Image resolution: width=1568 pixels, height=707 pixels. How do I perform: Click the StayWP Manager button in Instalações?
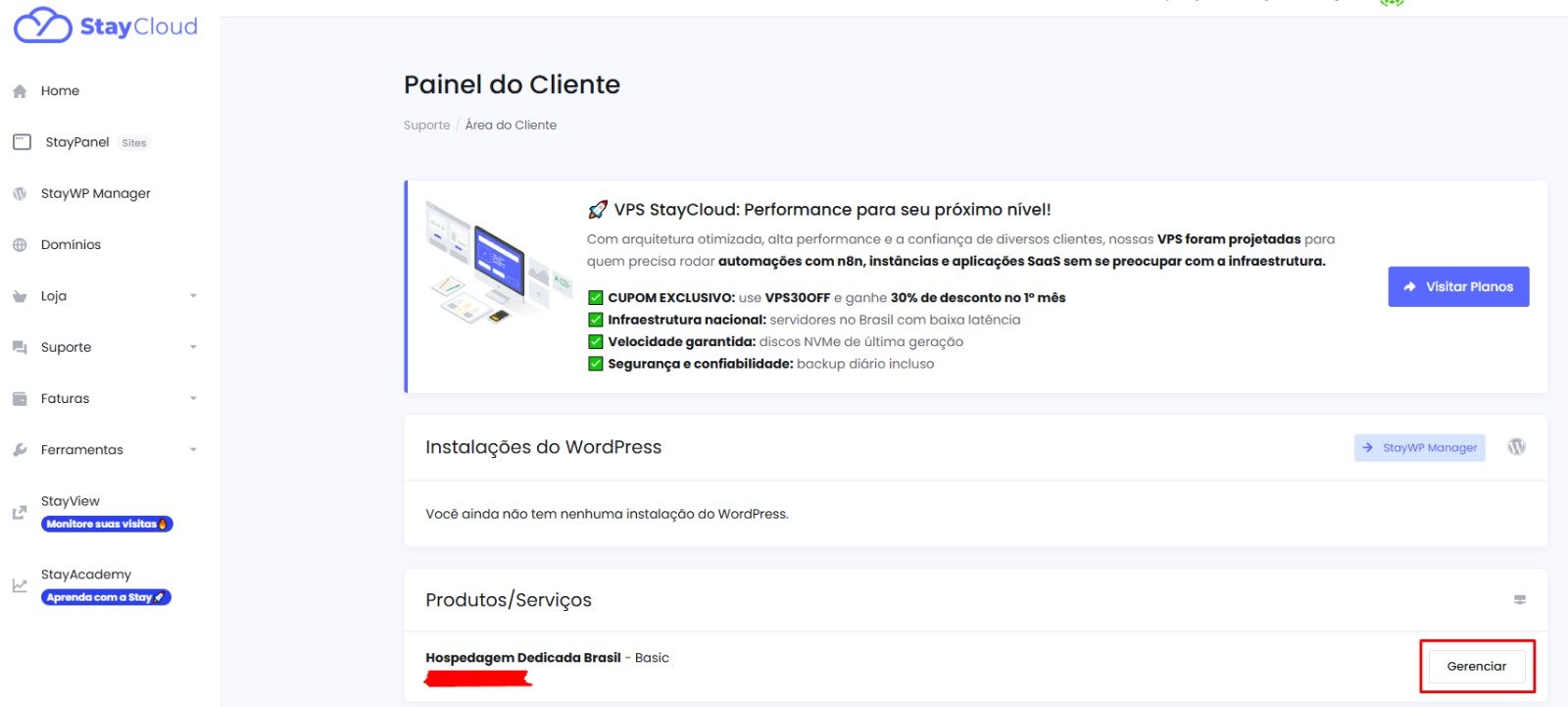point(1419,447)
